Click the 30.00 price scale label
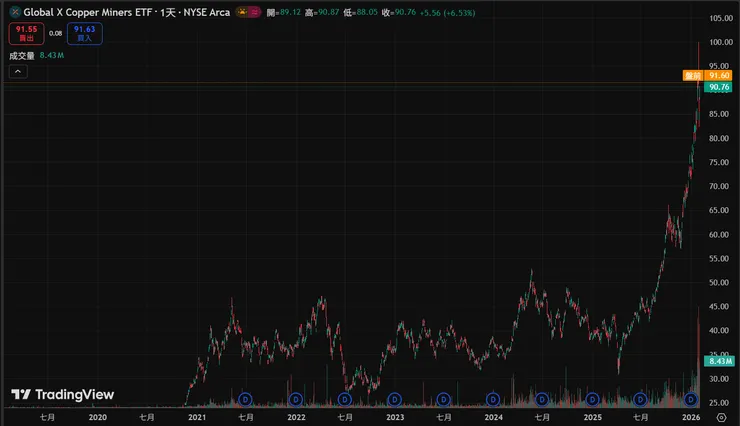The width and height of the screenshot is (740, 426). [719, 378]
